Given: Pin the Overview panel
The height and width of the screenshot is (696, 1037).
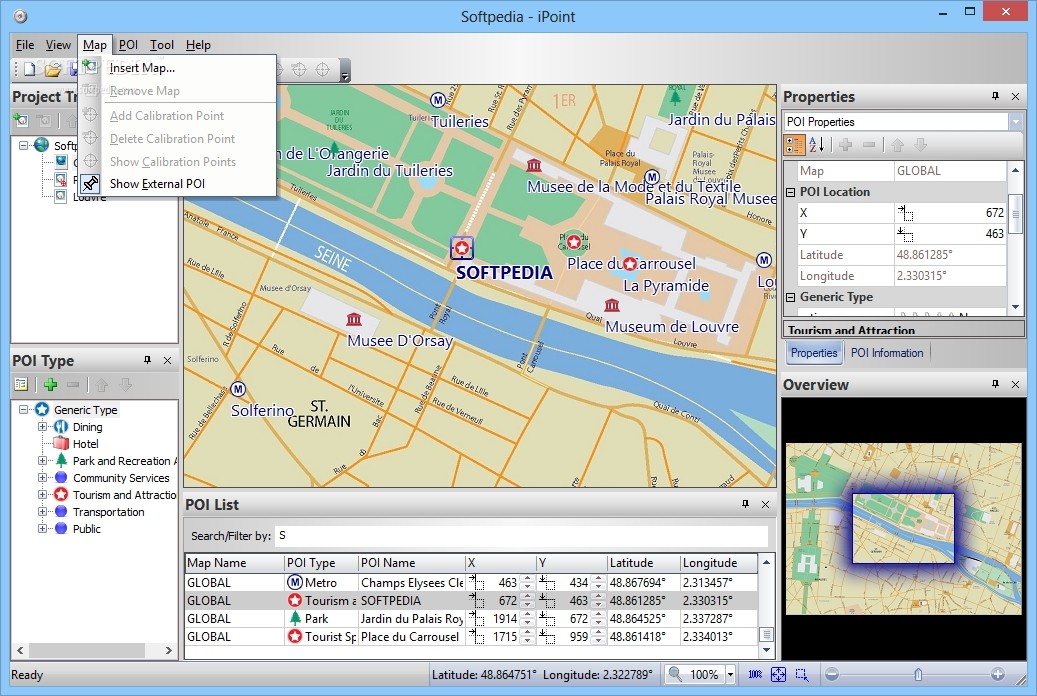Looking at the screenshot, I should 995,384.
